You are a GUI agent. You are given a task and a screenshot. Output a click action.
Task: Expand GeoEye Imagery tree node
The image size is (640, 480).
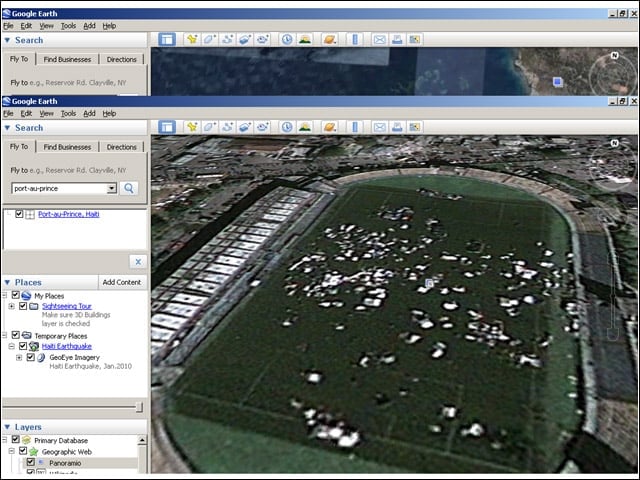19,358
